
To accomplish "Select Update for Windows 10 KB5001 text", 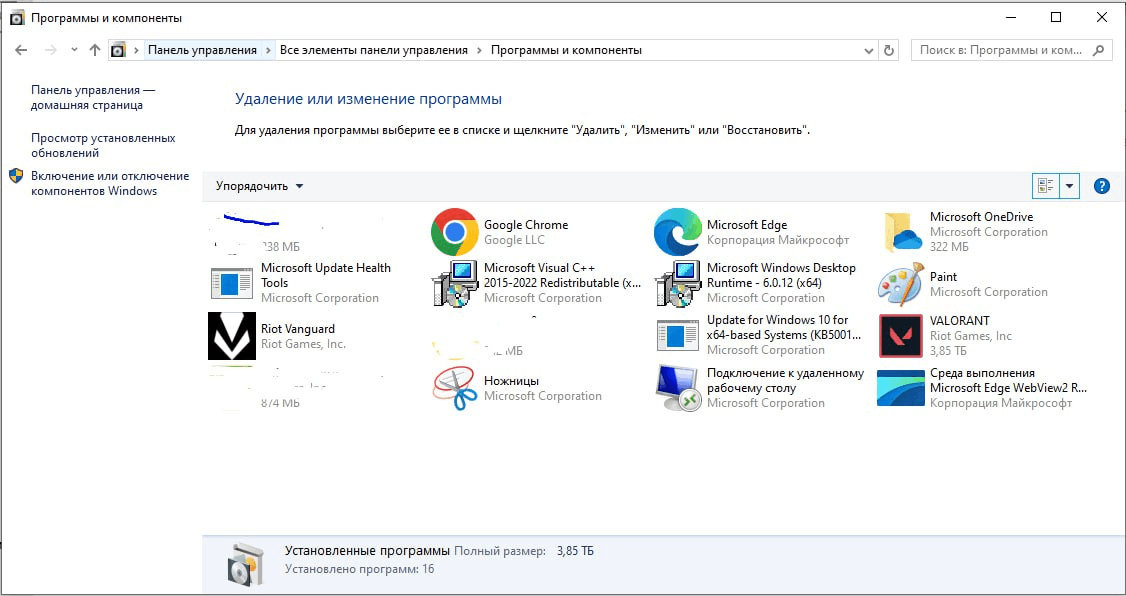I will point(783,327).
